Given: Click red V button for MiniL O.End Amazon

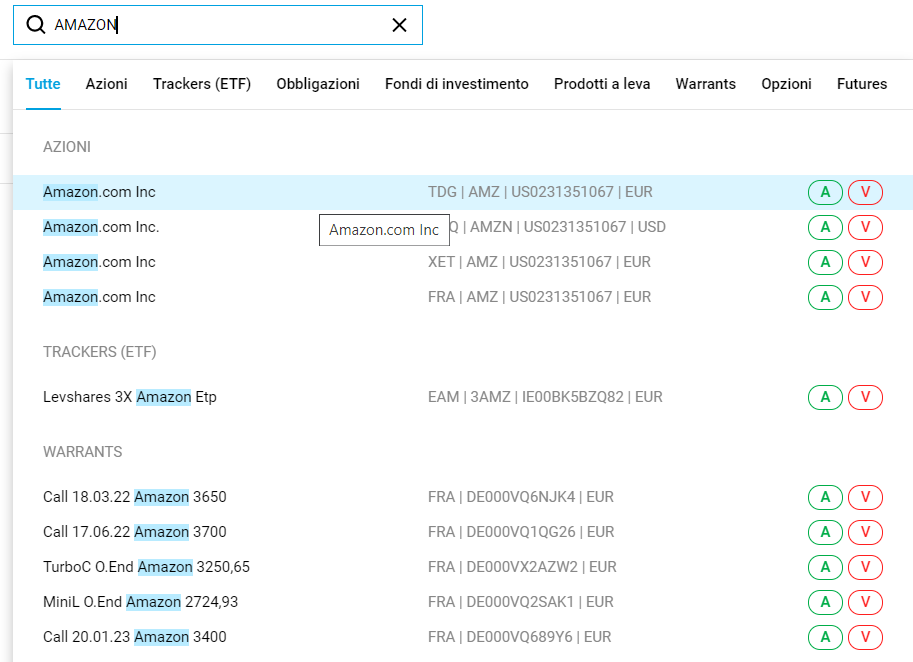Looking at the screenshot, I should coord(865,602).
